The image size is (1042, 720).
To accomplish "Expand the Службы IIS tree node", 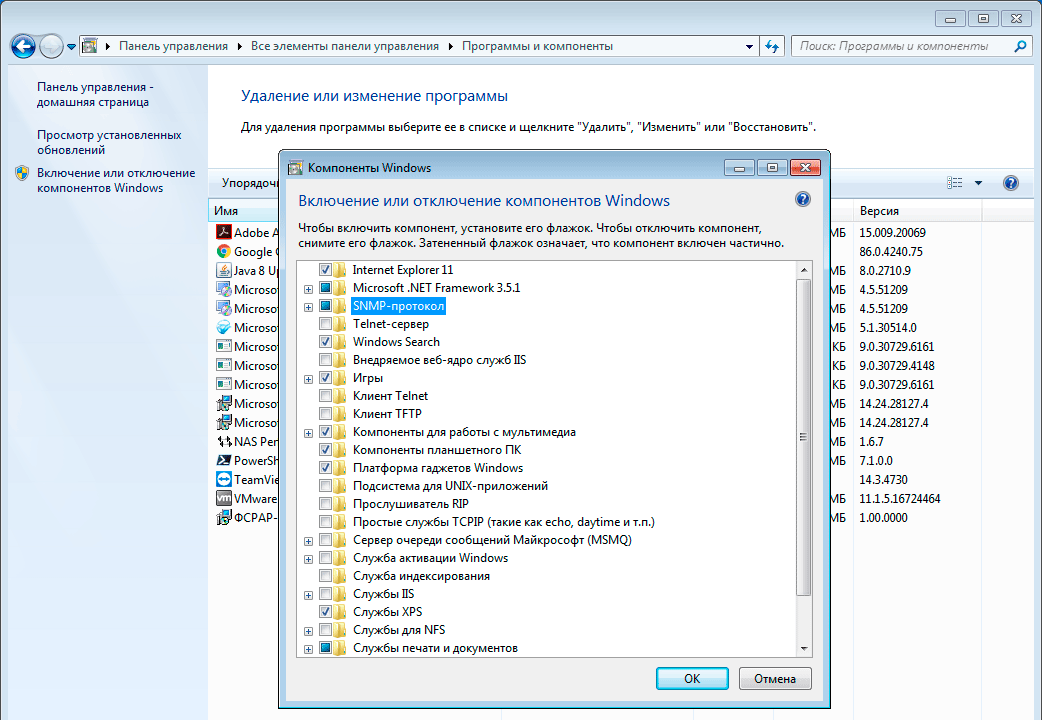I will 309,594.
